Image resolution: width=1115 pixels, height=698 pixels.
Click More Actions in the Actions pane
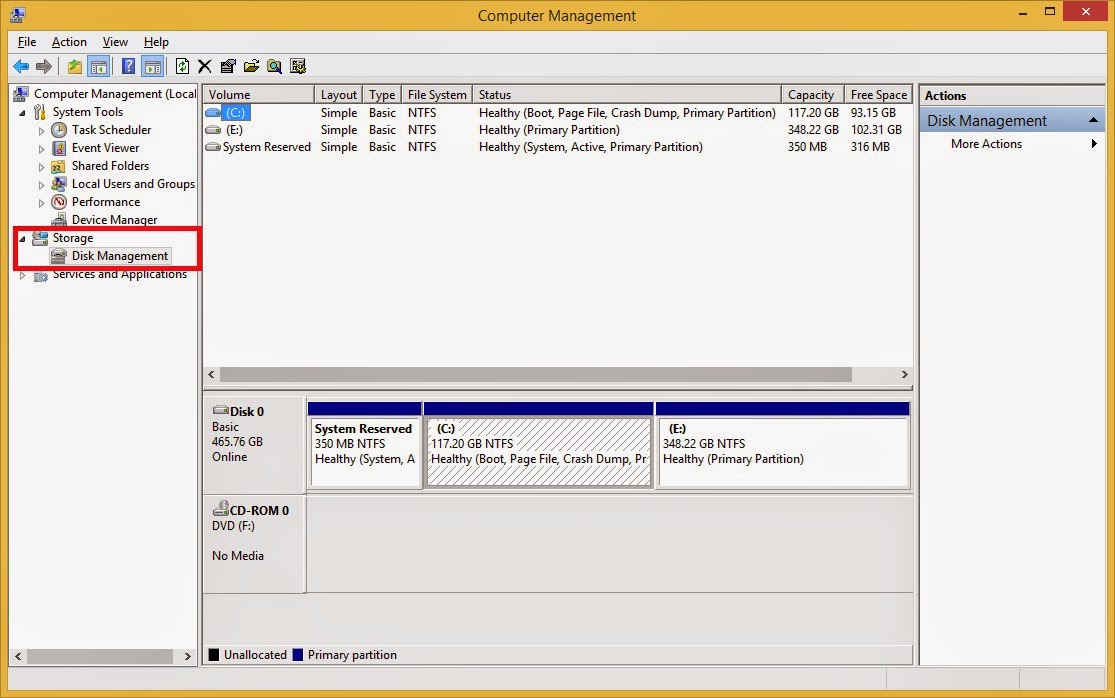tap(986, 144)
